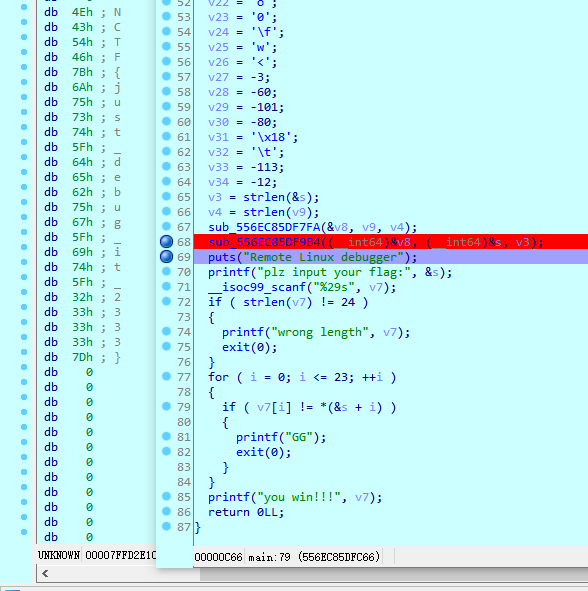This screenshot has height=591, width=588.
Task: Click the blue dot beside line 82
Action: [x=166, y=452]
